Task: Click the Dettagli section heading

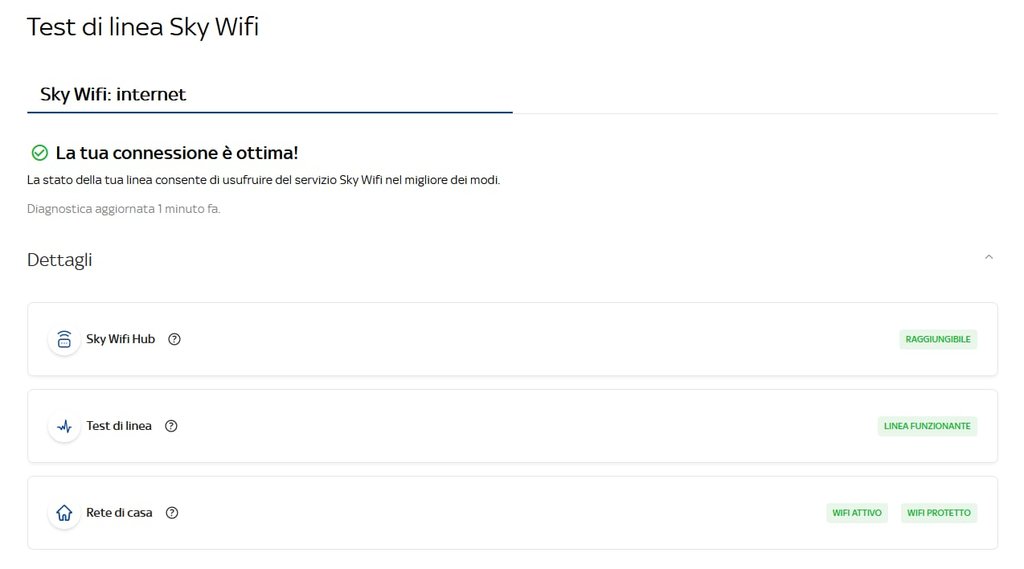Action: (x=60, y=260)
